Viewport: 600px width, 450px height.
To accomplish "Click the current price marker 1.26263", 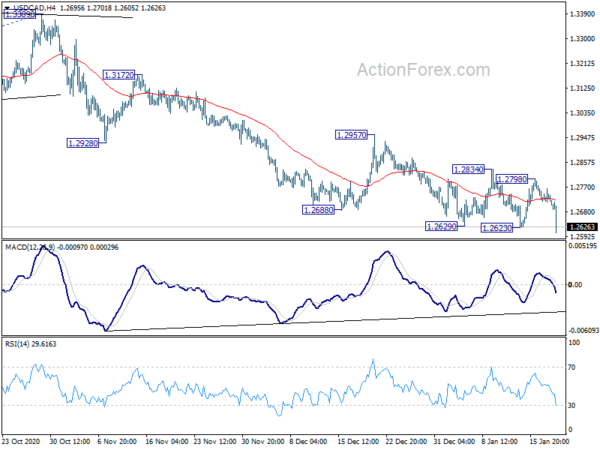I will point(582,227).
